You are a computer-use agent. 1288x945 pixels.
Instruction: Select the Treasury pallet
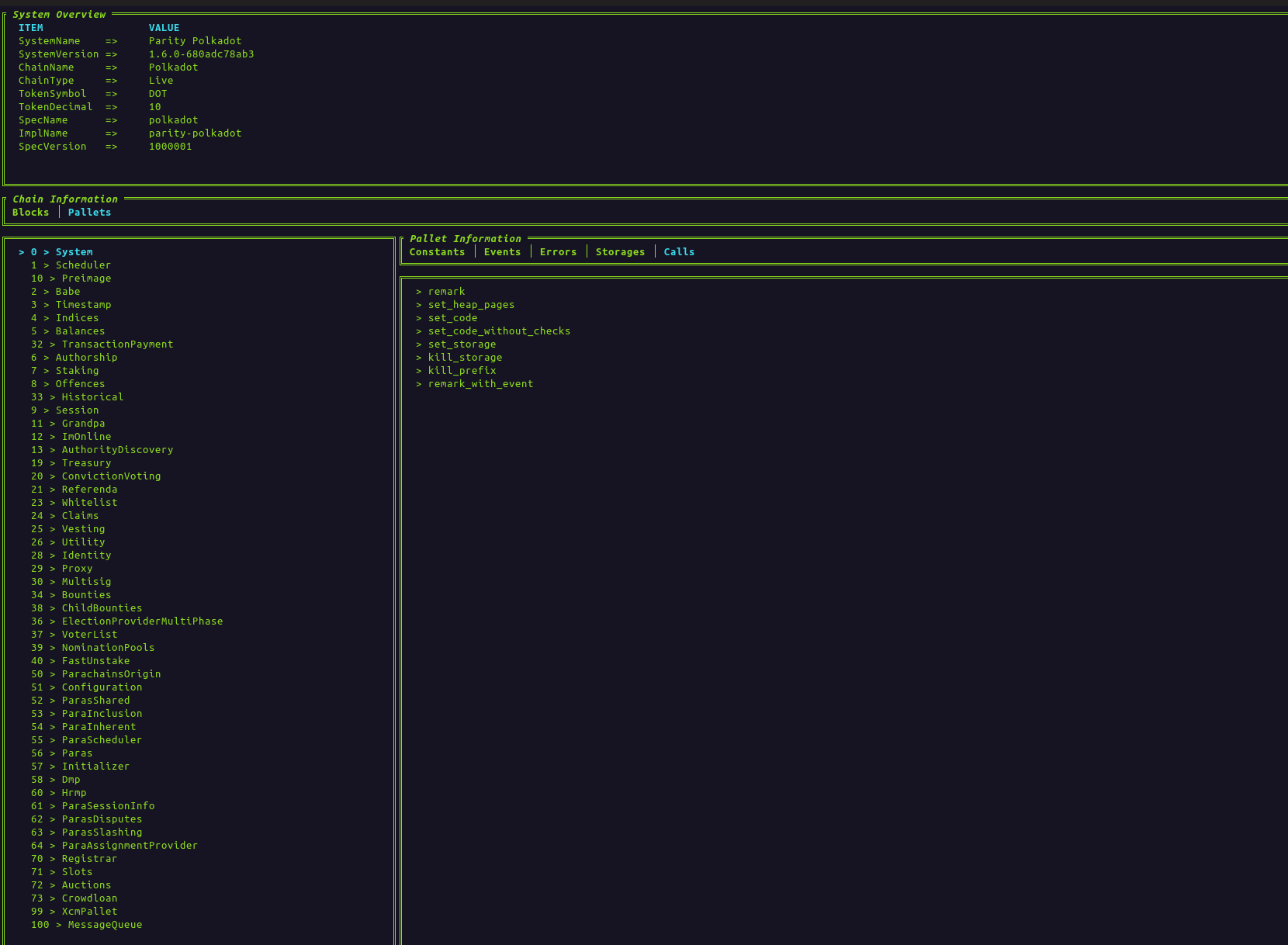(x=71, y=463)
